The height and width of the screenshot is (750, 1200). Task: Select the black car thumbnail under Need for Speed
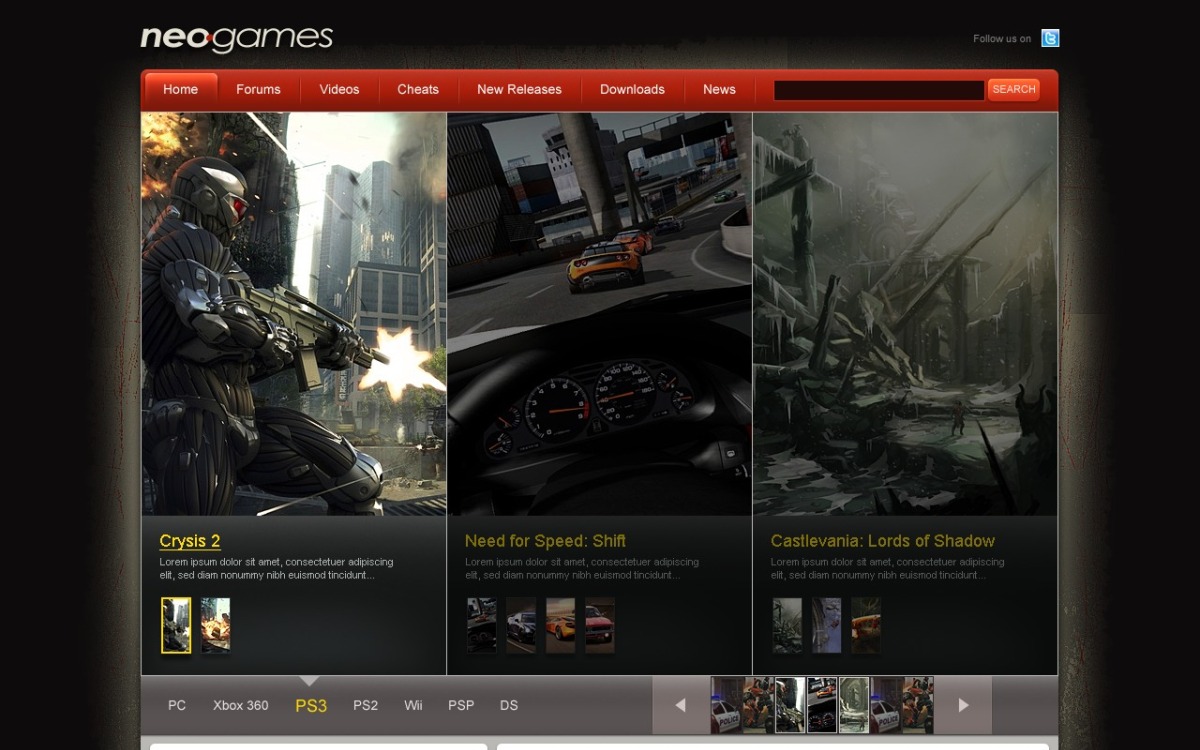click(x=521, y=625)
